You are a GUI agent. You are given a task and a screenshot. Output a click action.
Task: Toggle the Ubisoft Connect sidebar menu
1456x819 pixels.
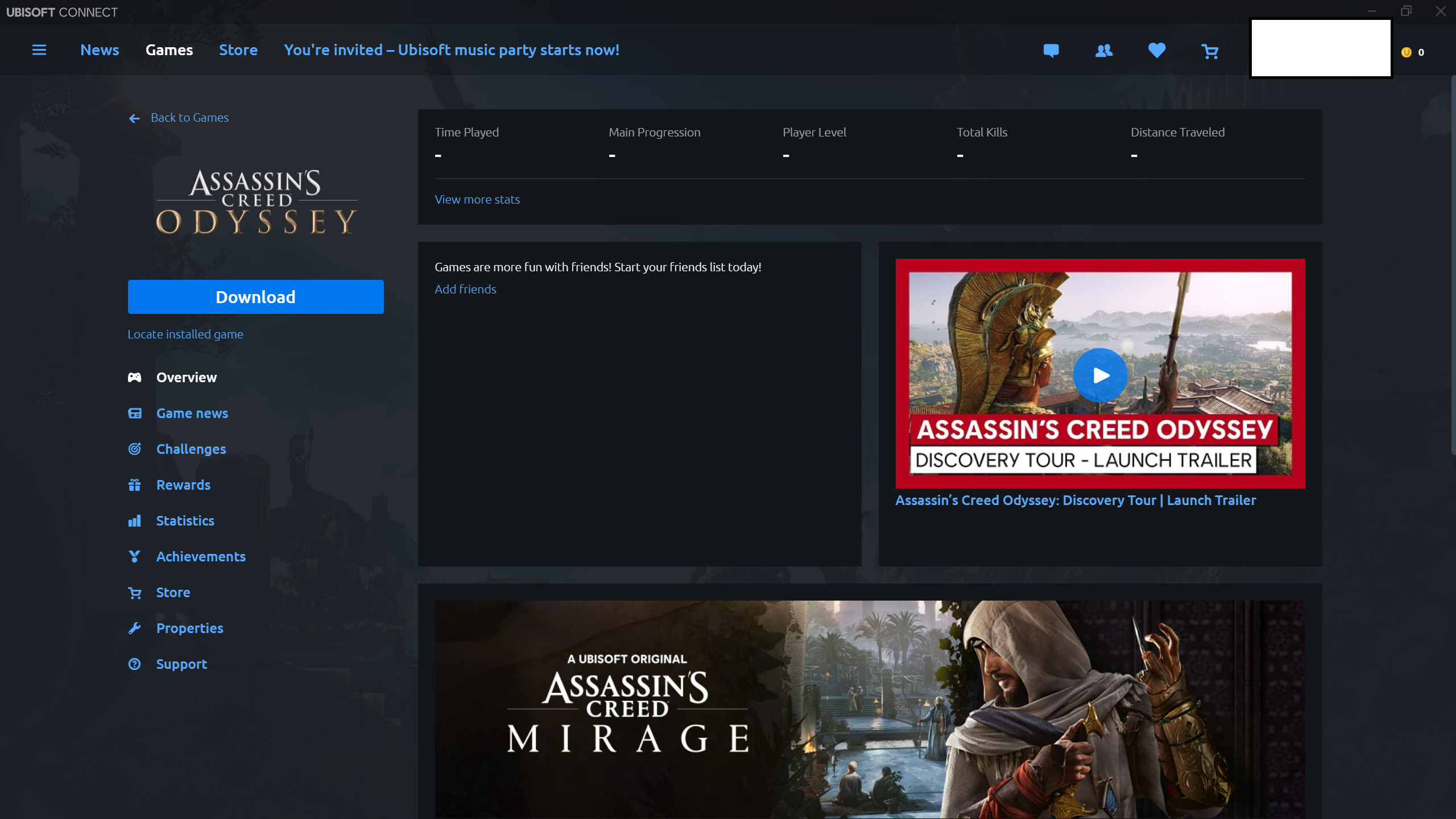[x=39, y=49]
